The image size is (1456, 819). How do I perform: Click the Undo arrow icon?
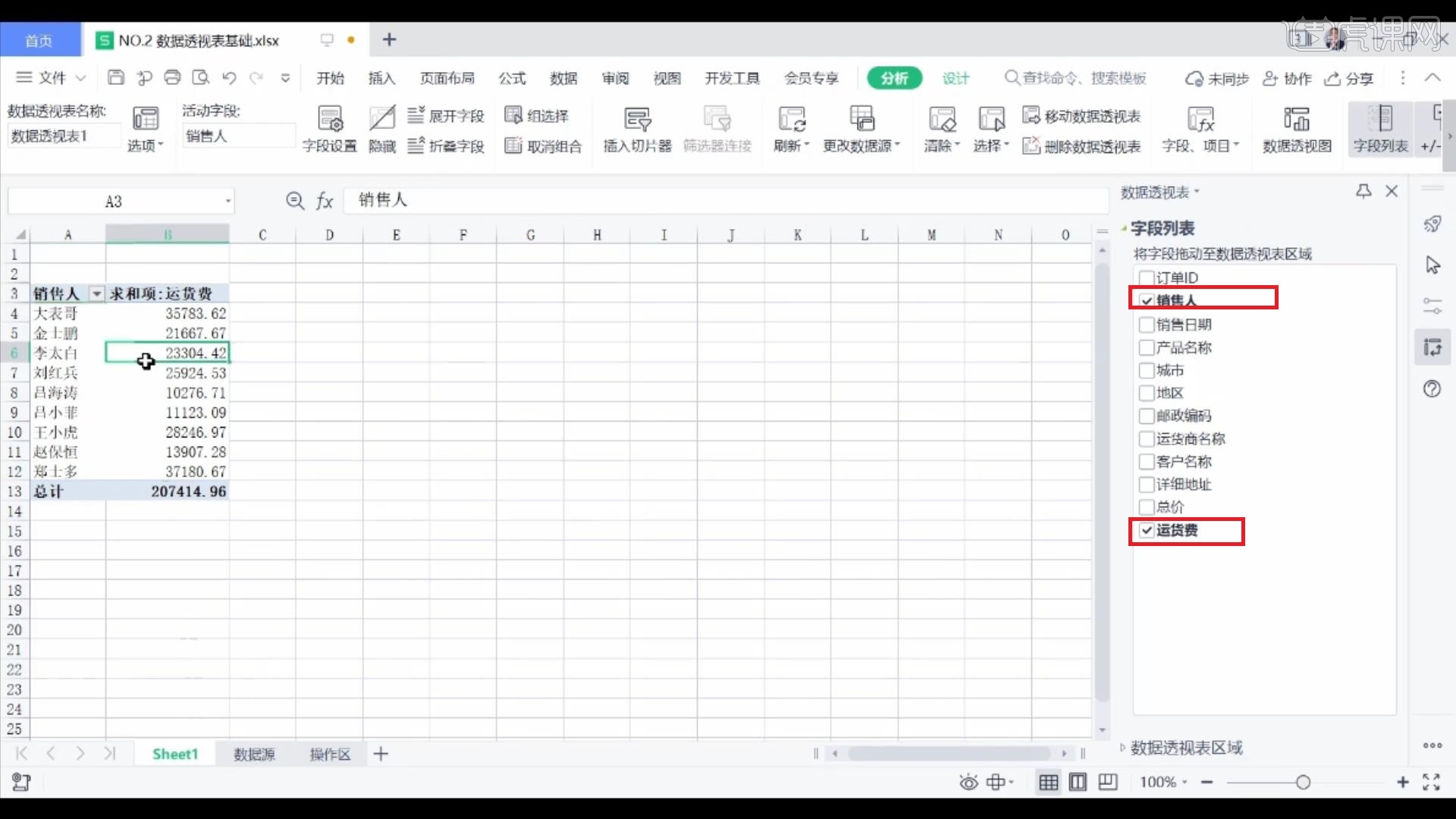229,77
